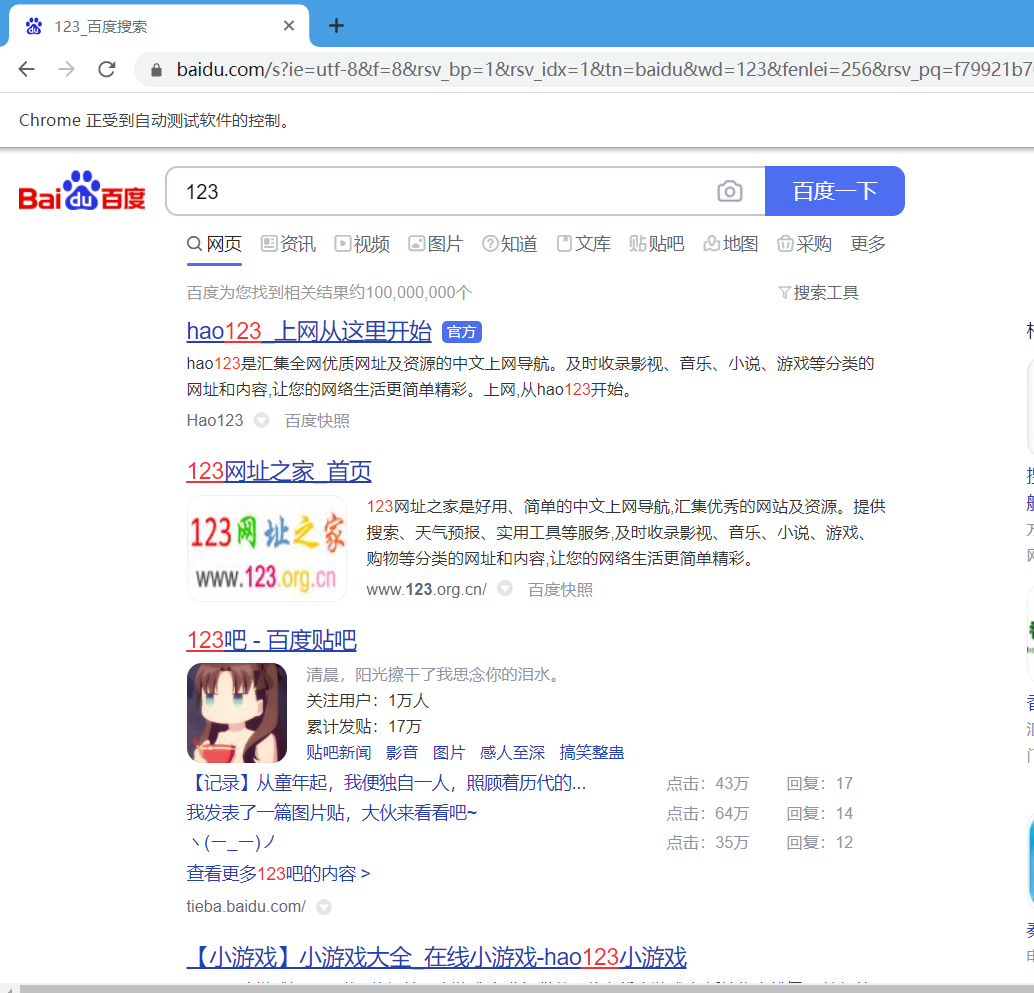This screenshot has width=1034, height=993.
Task: Click 累计发贴：17万 text
Action: 363,727
